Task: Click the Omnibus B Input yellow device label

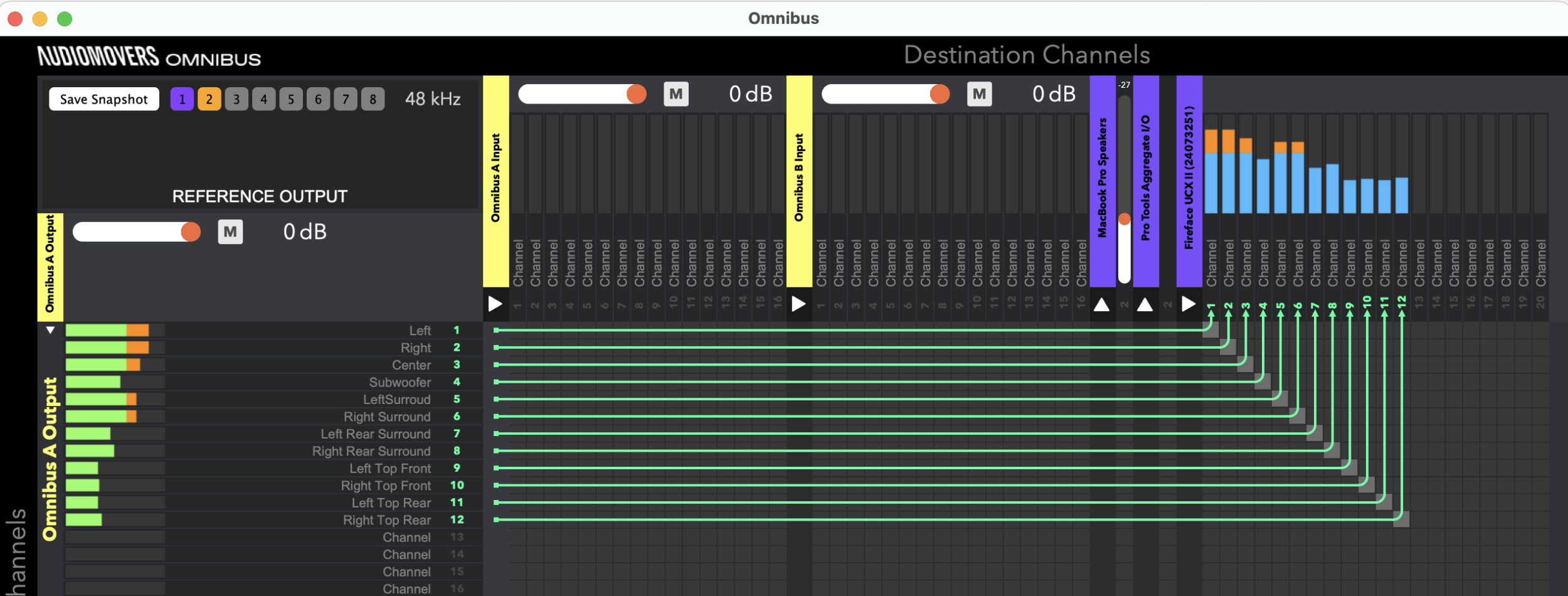Action: pos(799,181)
